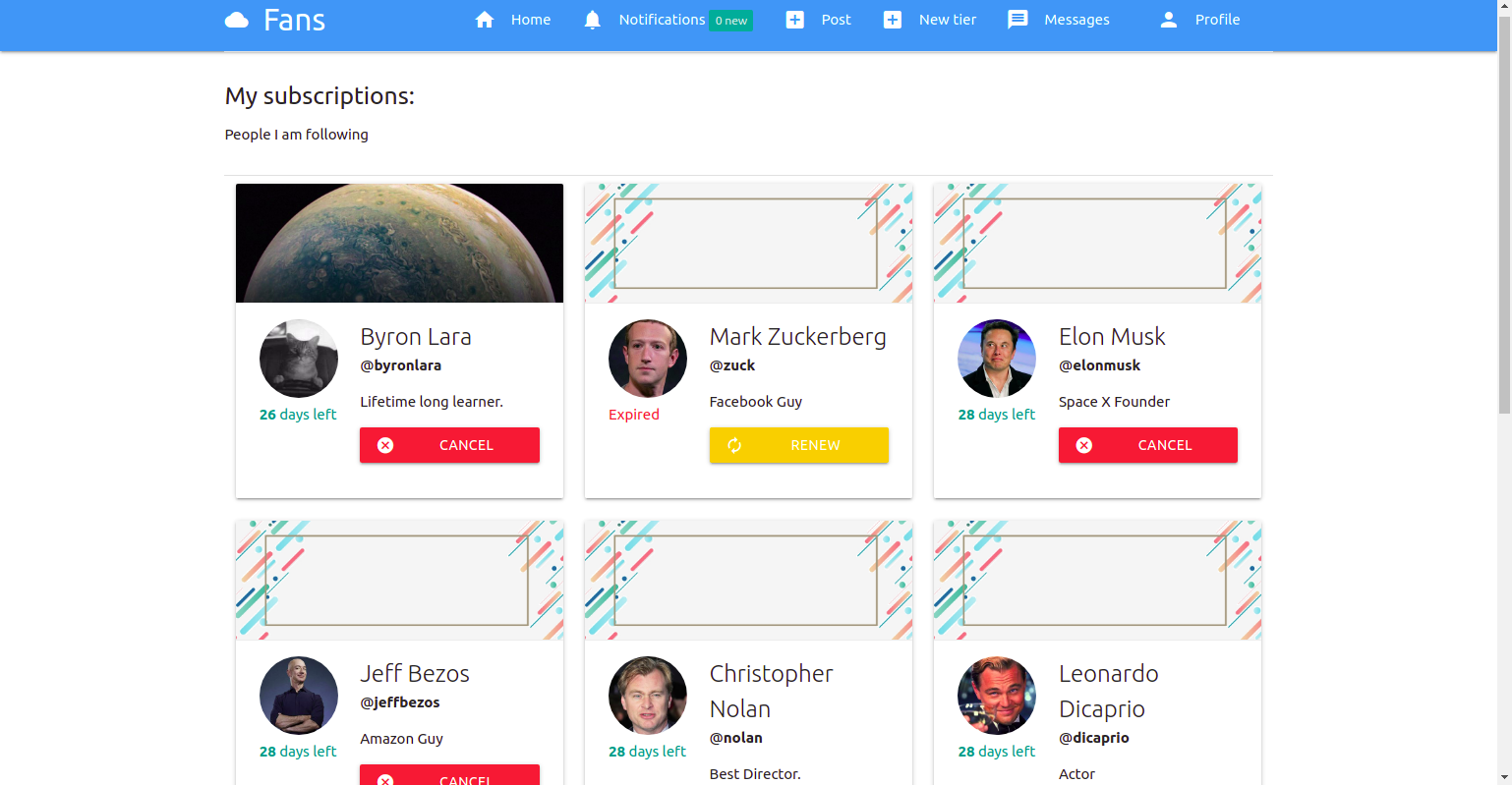The height and width of the screenshot is (785, 1512).
Task: Click the 'Amazon Guy' bio text
Action: (x=401, y=739)
